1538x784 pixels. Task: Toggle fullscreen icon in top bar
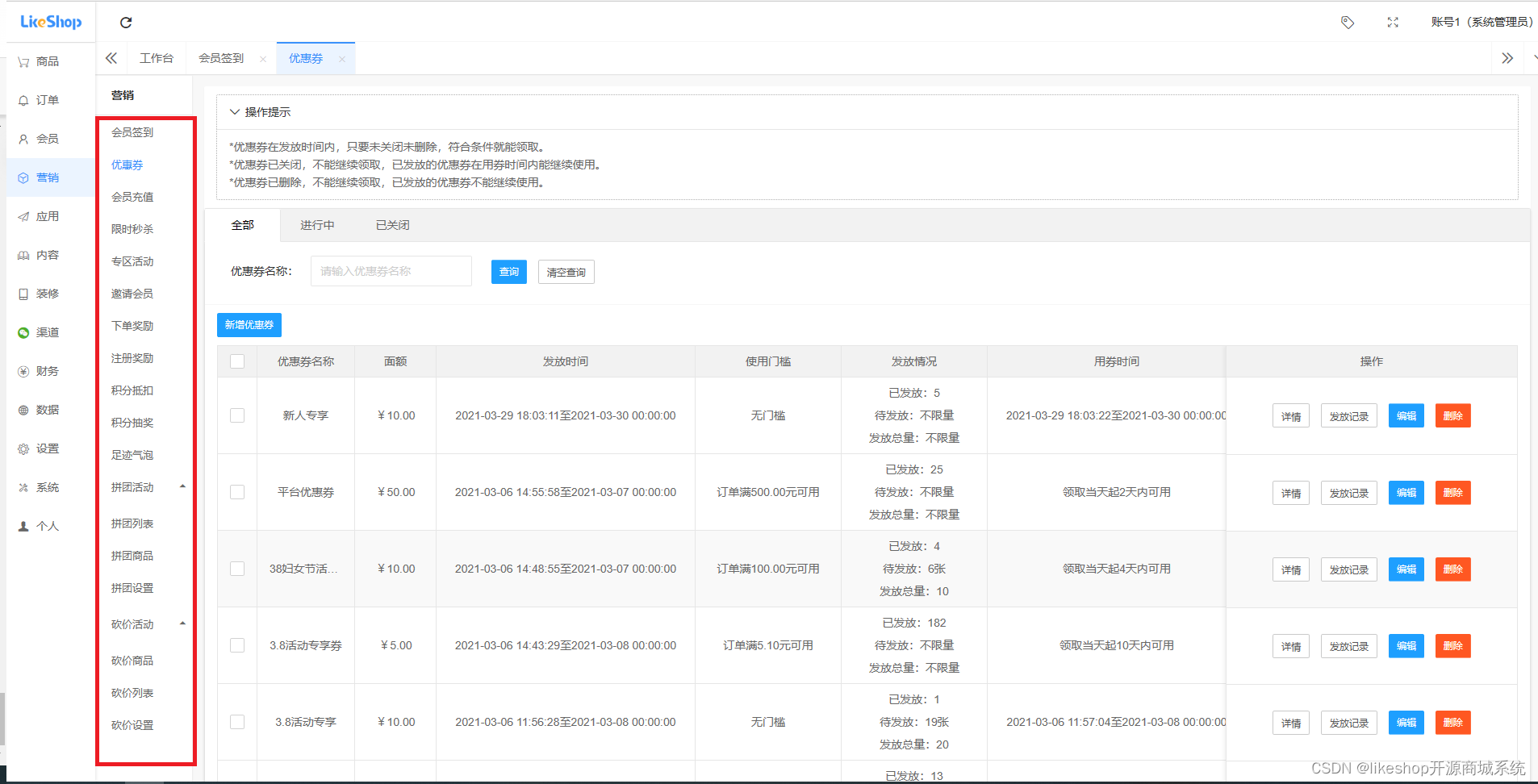click(x=1393, y=23)
